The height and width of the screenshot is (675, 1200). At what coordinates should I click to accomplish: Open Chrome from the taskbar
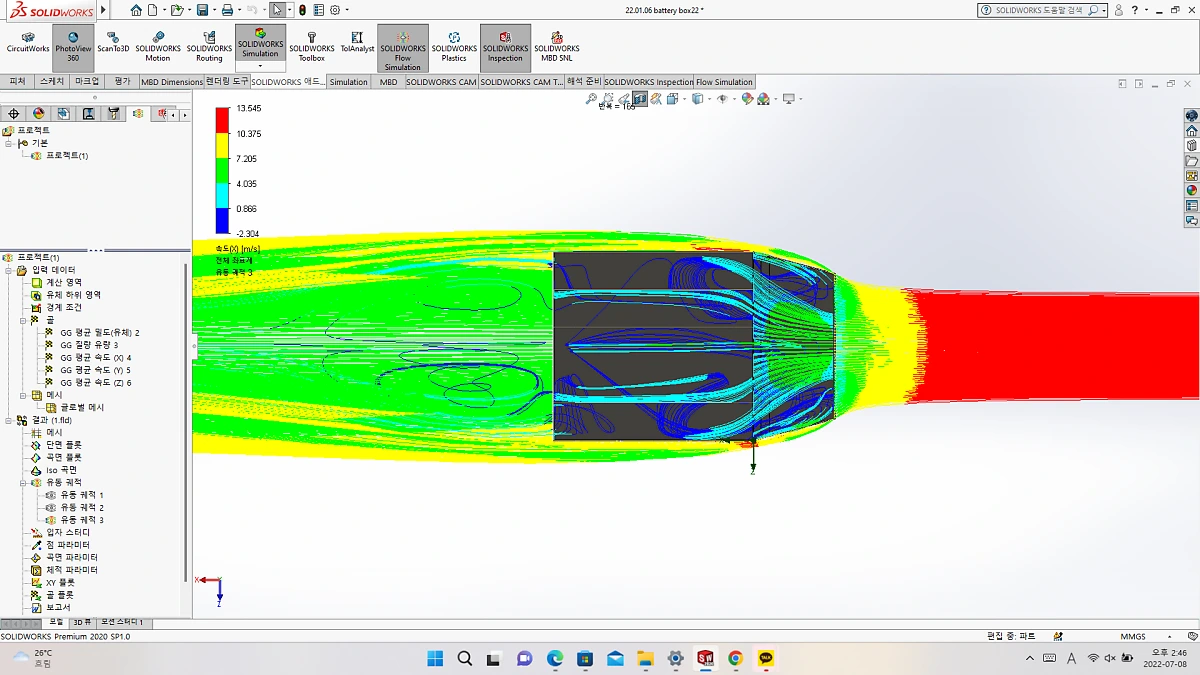click(735, 658)
